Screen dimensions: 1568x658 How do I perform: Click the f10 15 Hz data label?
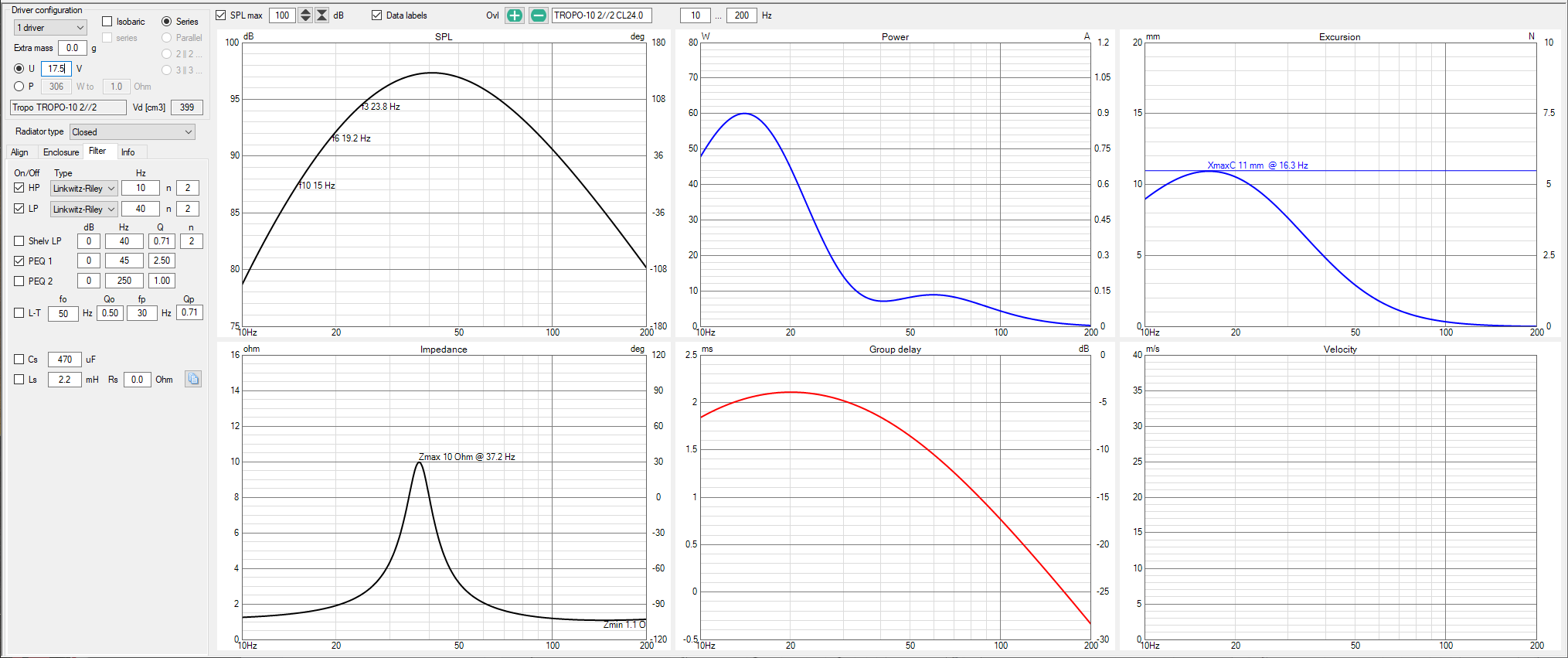[318, 186]
